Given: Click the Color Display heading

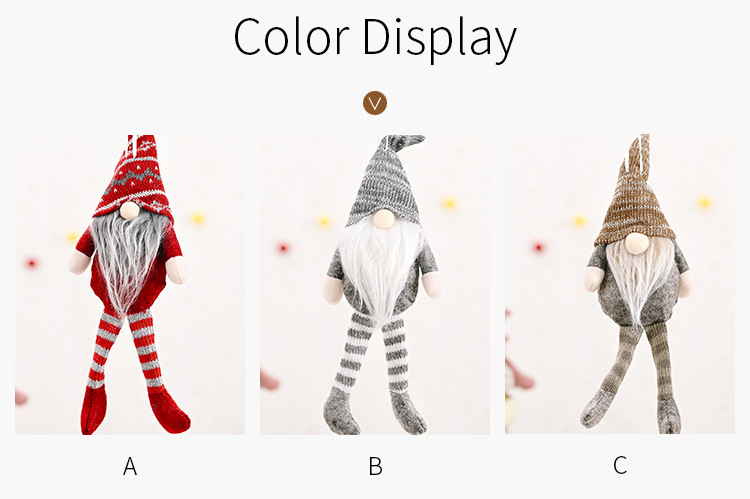Looking at the screenshot, I should click(x=375, y=39).
